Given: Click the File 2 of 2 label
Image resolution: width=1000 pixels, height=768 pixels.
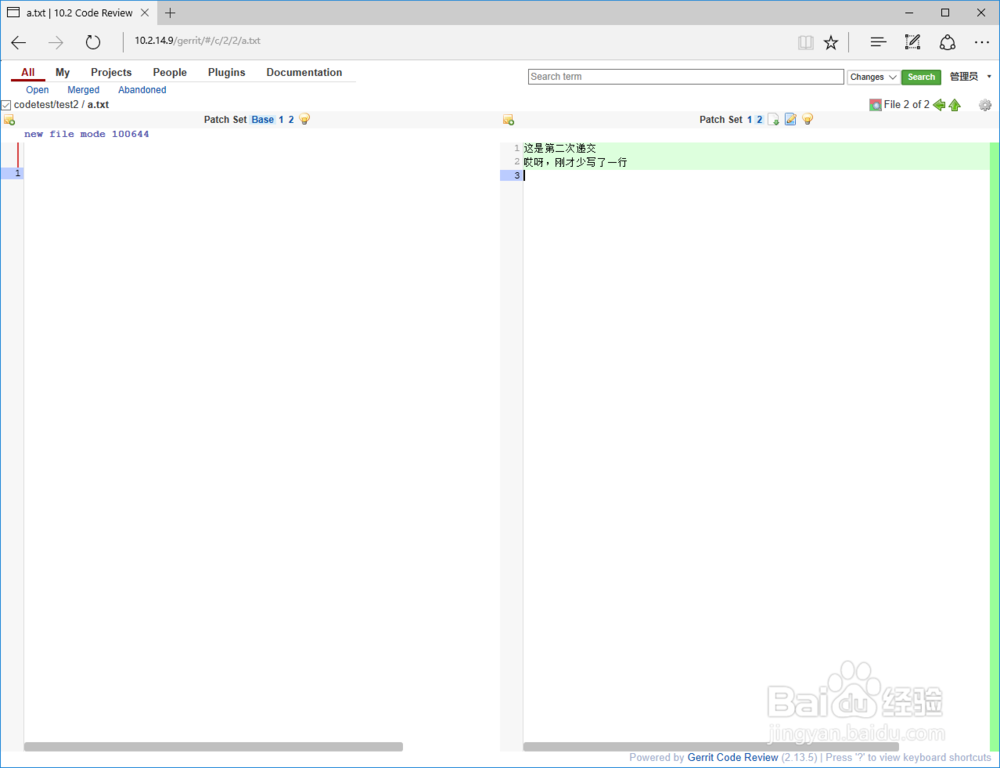Looking at the screenshot, I should click(x=906, y=105).
